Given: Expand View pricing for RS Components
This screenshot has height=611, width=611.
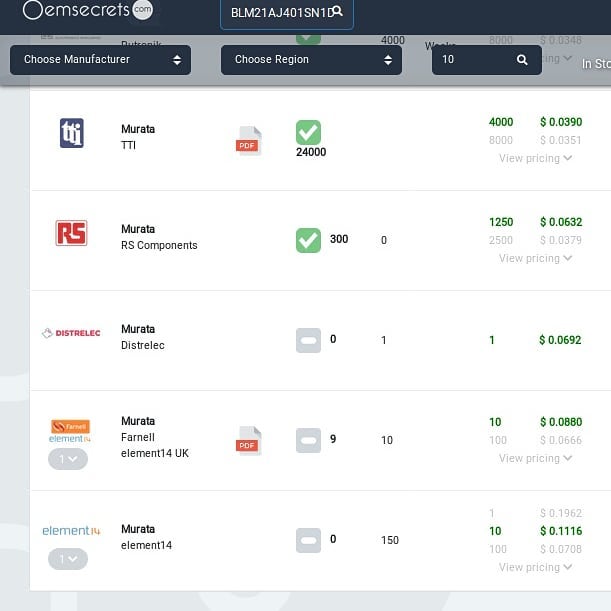Looking at the screenshot, I should pos(535,258).
